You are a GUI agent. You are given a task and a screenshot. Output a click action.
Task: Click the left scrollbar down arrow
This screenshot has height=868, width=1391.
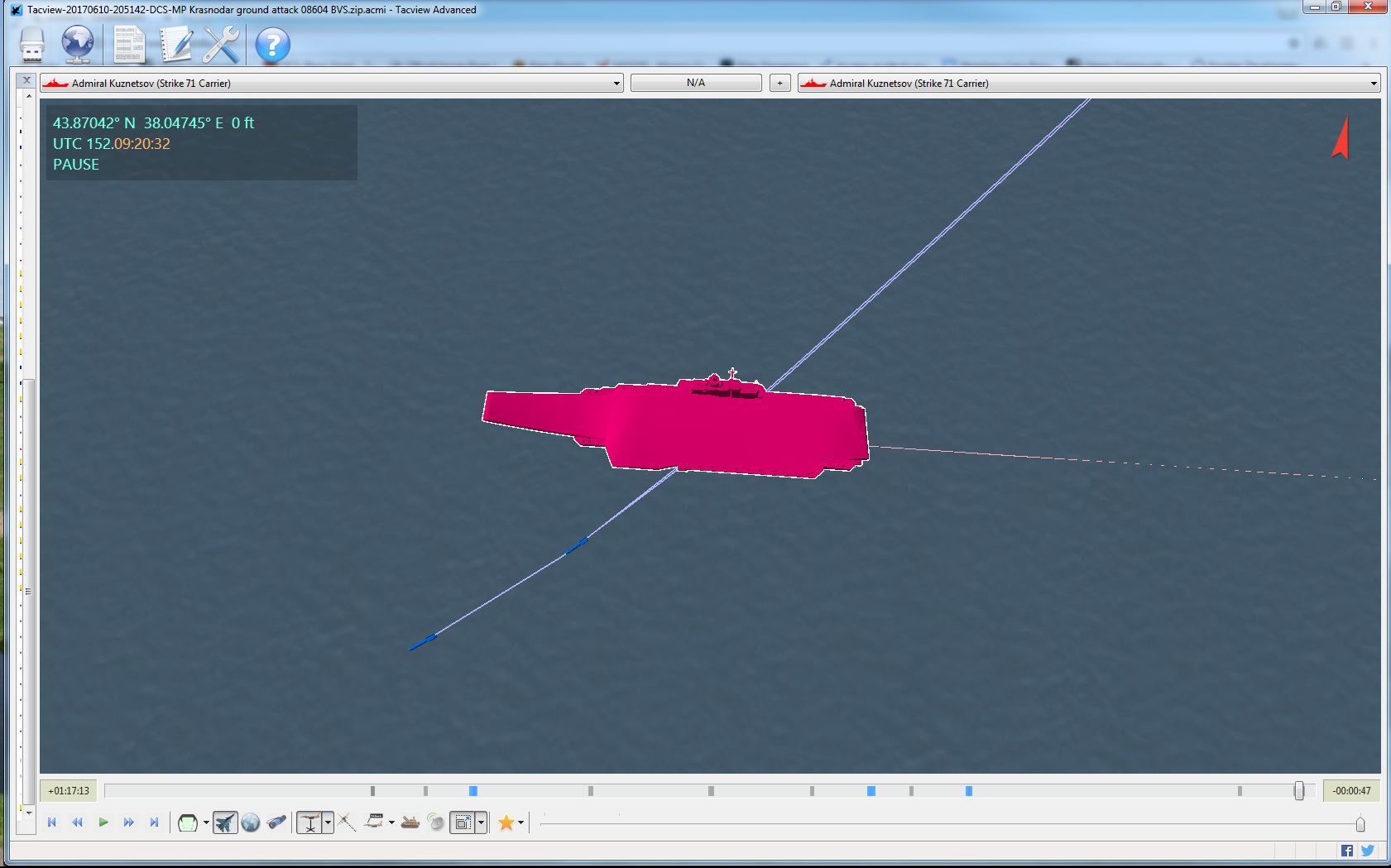[x=28, y=813]
